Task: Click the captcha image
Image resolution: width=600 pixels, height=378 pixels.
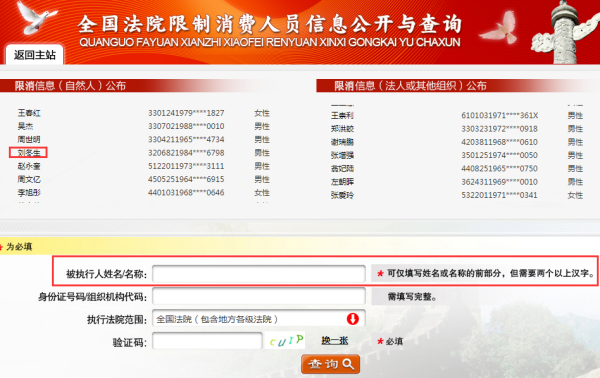Action: (x=285, y=340)
